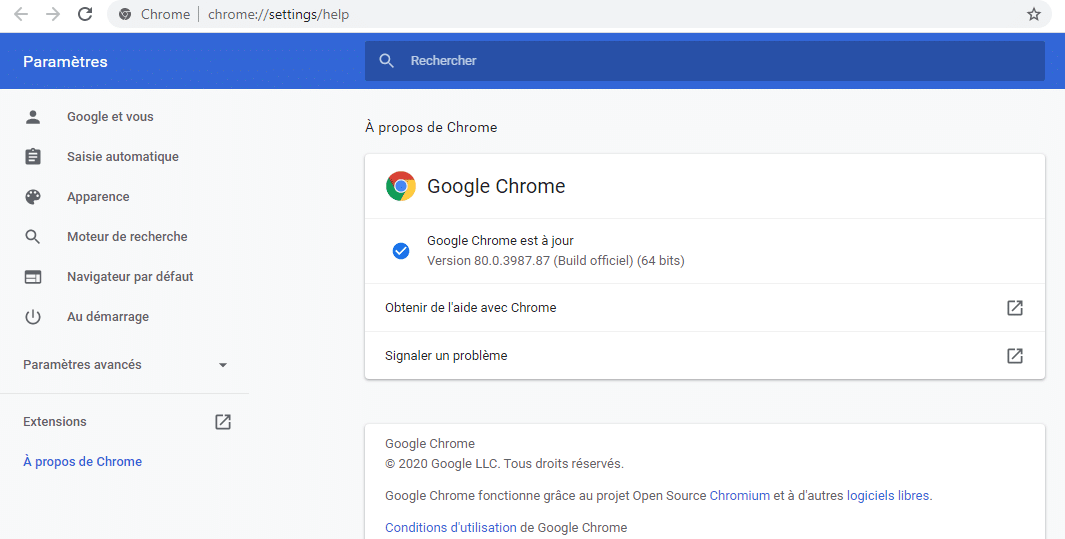Open Google et vous settings

110,117
